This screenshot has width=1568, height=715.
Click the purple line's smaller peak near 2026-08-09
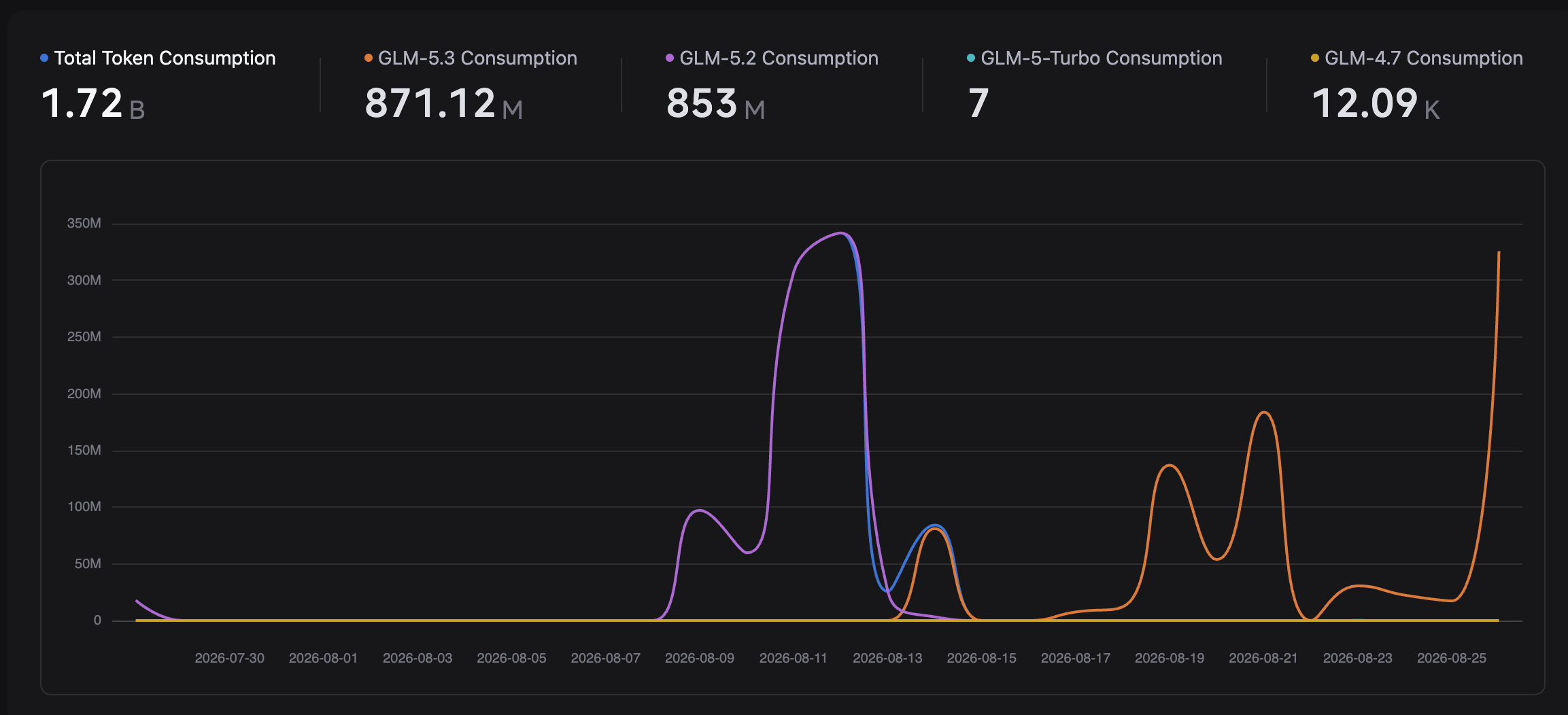(x=700, y=510)
